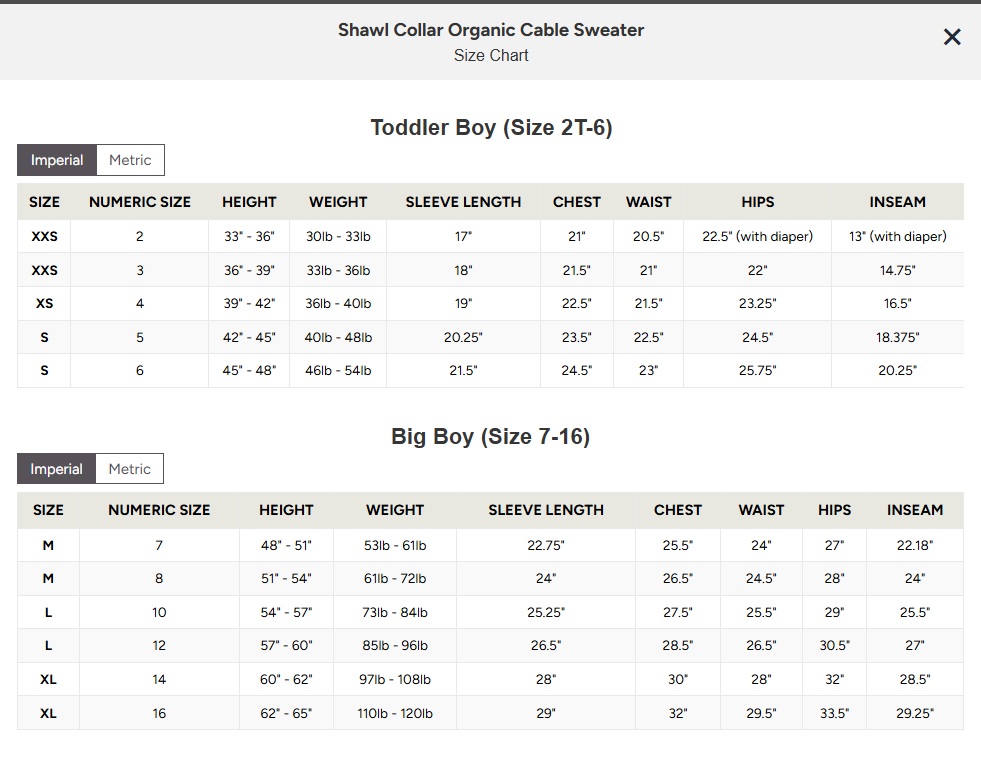Click NUMERIC SIZE header in Big Boy table

coord(159,510)
